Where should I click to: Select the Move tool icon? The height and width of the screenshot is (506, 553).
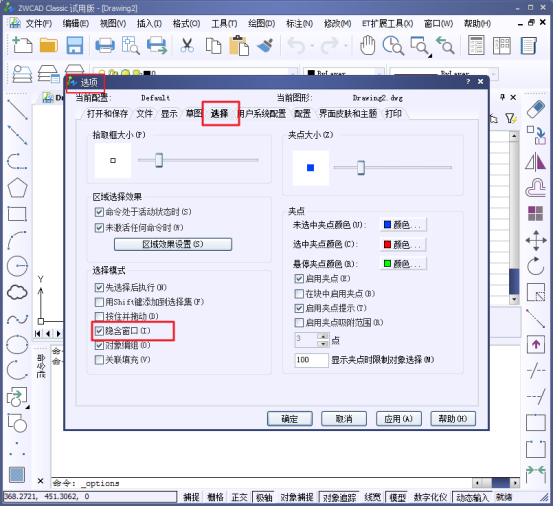click(x=536, y=240)
